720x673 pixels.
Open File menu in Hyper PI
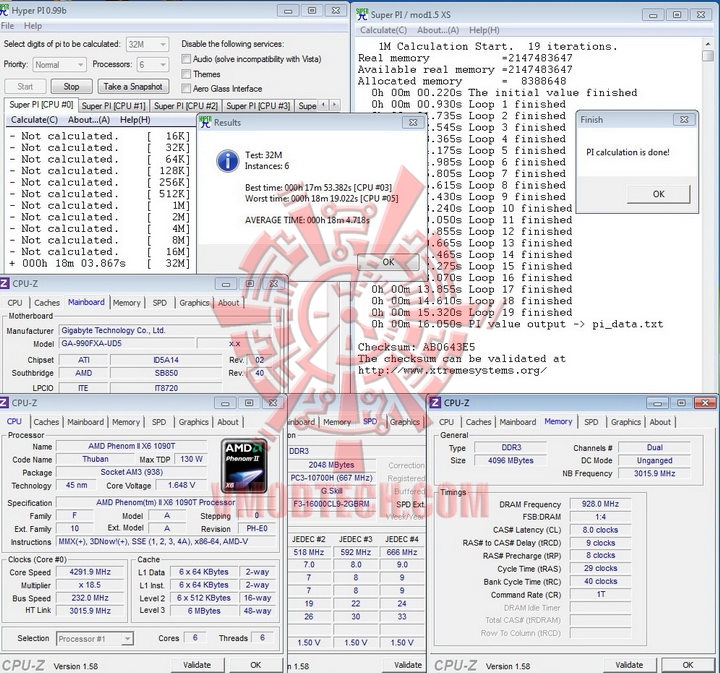[7, 26]
